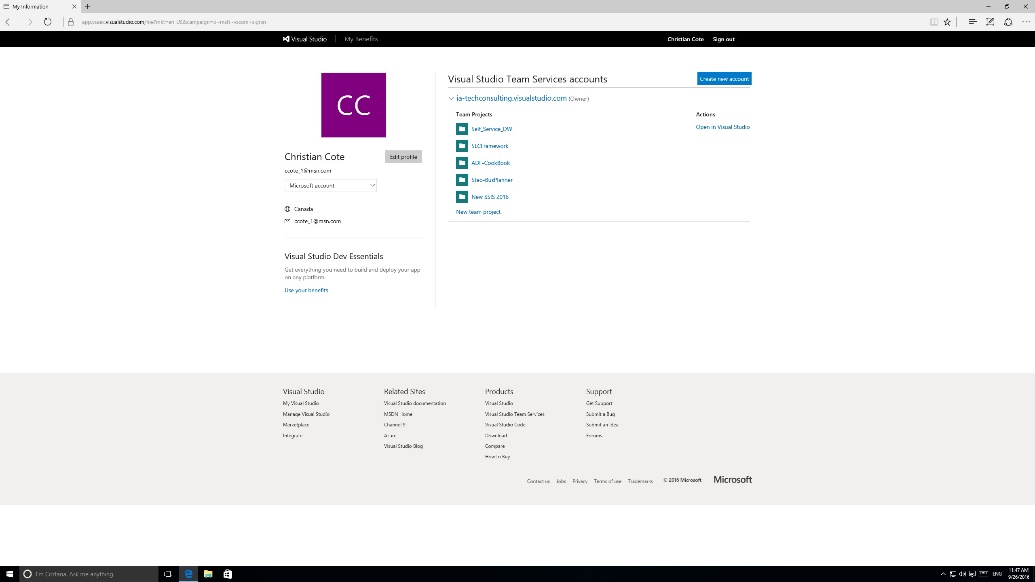Refresh the page with the reload icon
The height and width of the screenshot is (582, 1035).
click(x=48, y=22)
